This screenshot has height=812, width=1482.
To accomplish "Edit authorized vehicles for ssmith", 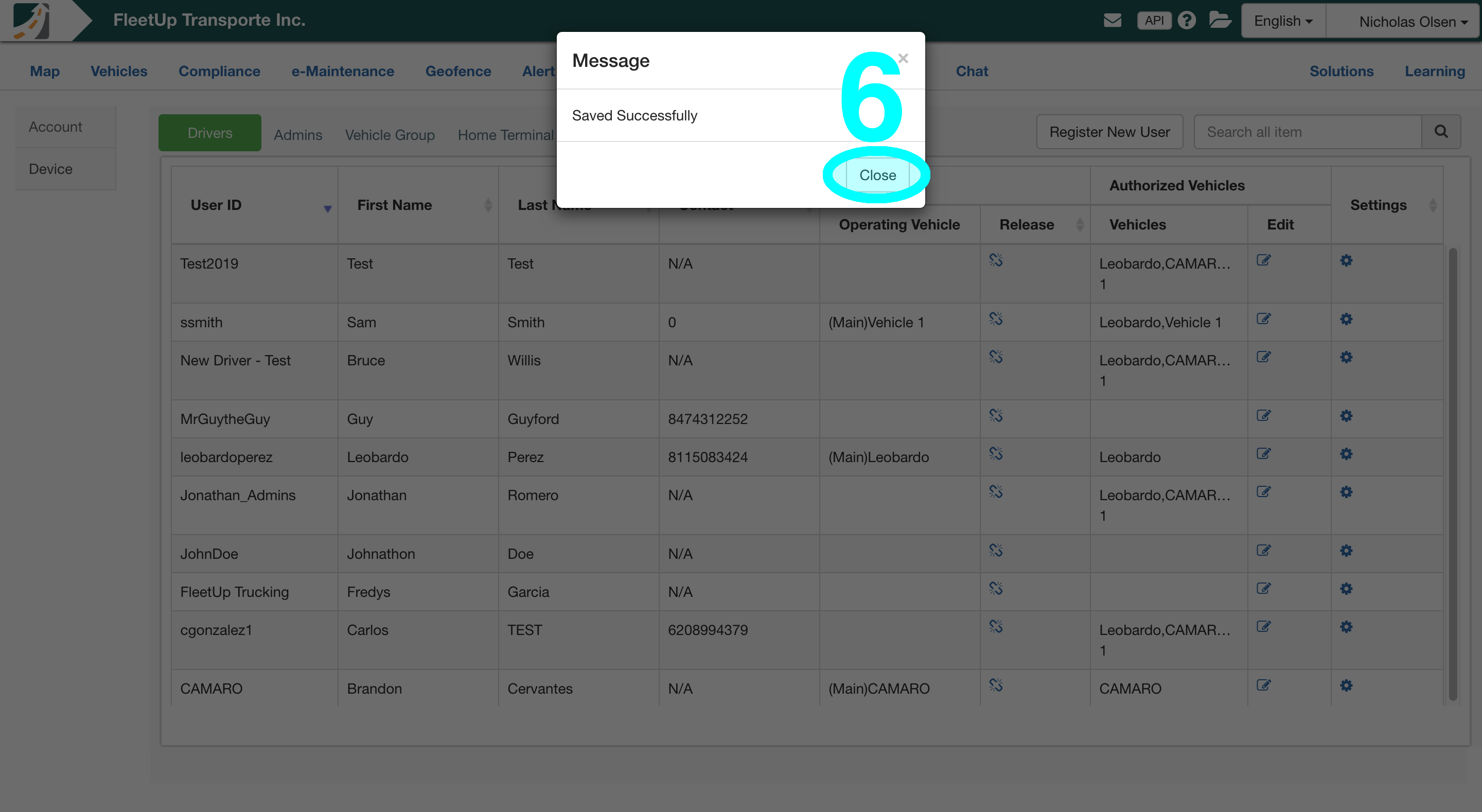I will (1263, 319).
